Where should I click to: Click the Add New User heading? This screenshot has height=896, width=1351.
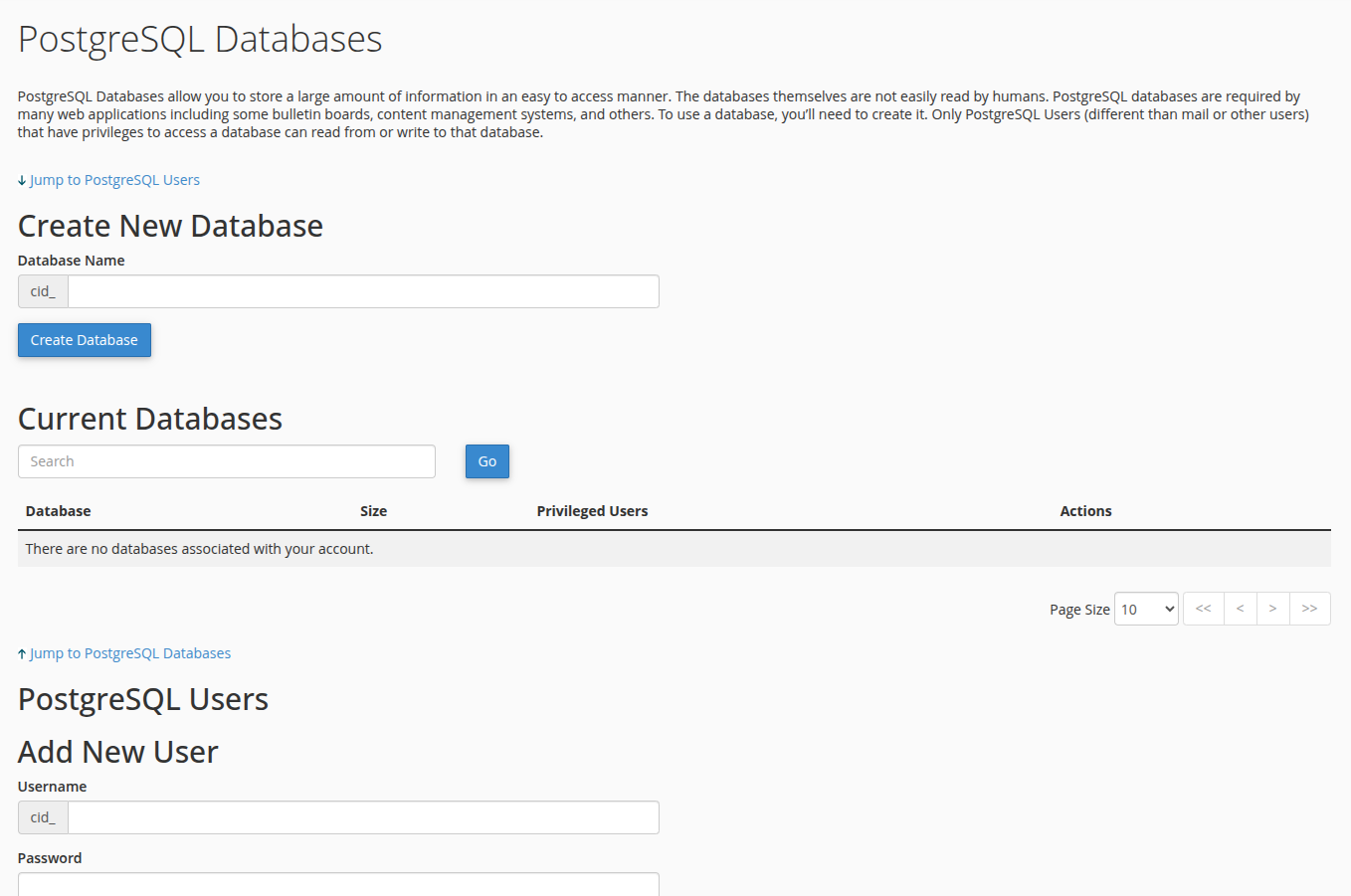click(118, 752)
